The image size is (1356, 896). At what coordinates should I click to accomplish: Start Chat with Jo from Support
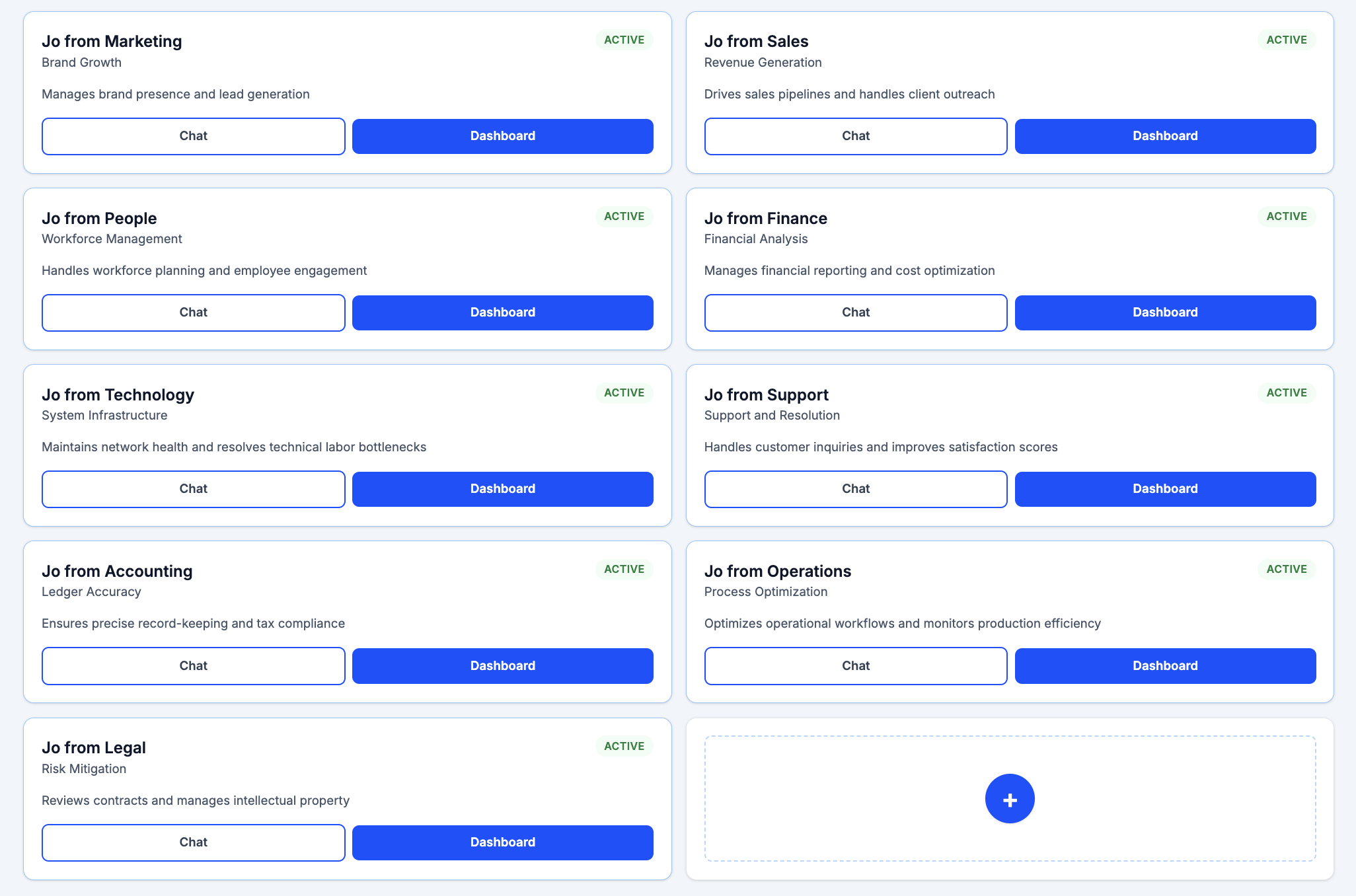click(x=856, y=489)
